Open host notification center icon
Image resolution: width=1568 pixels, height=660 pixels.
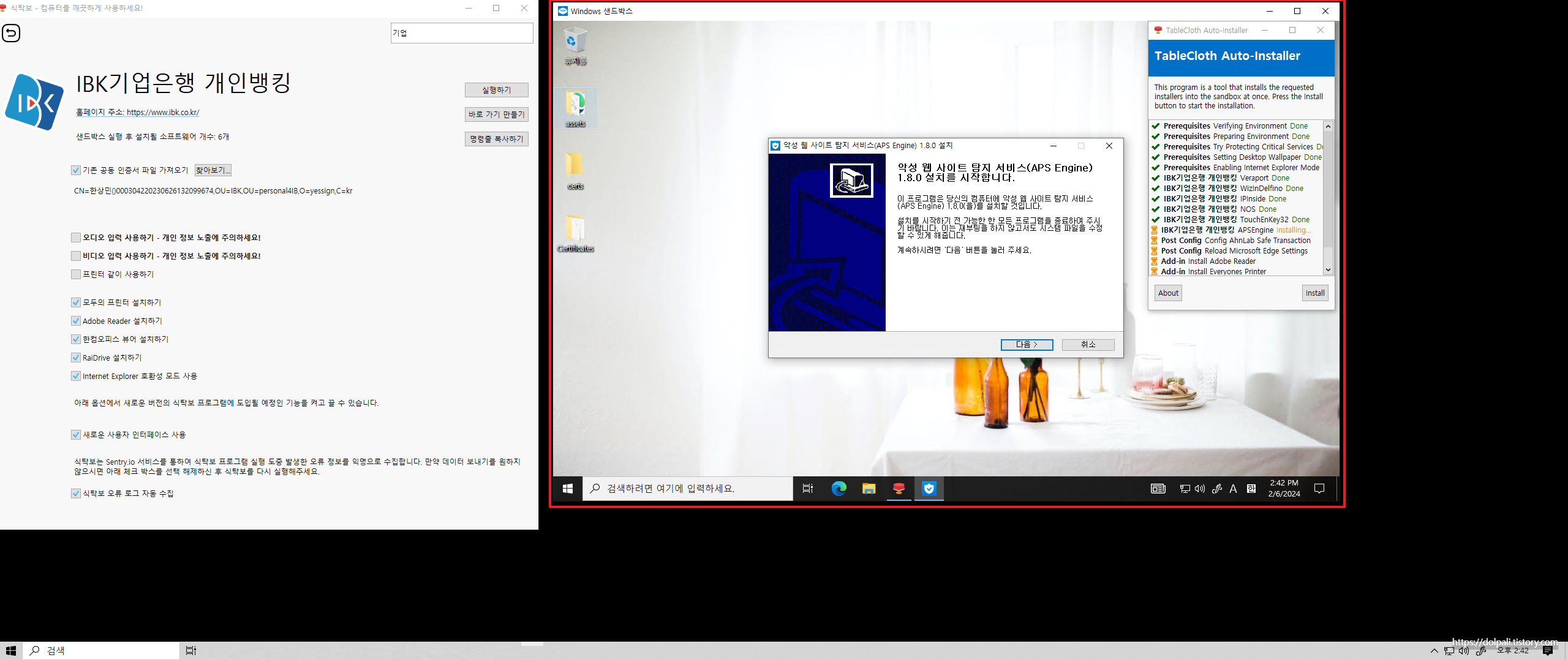[1548, 651]
